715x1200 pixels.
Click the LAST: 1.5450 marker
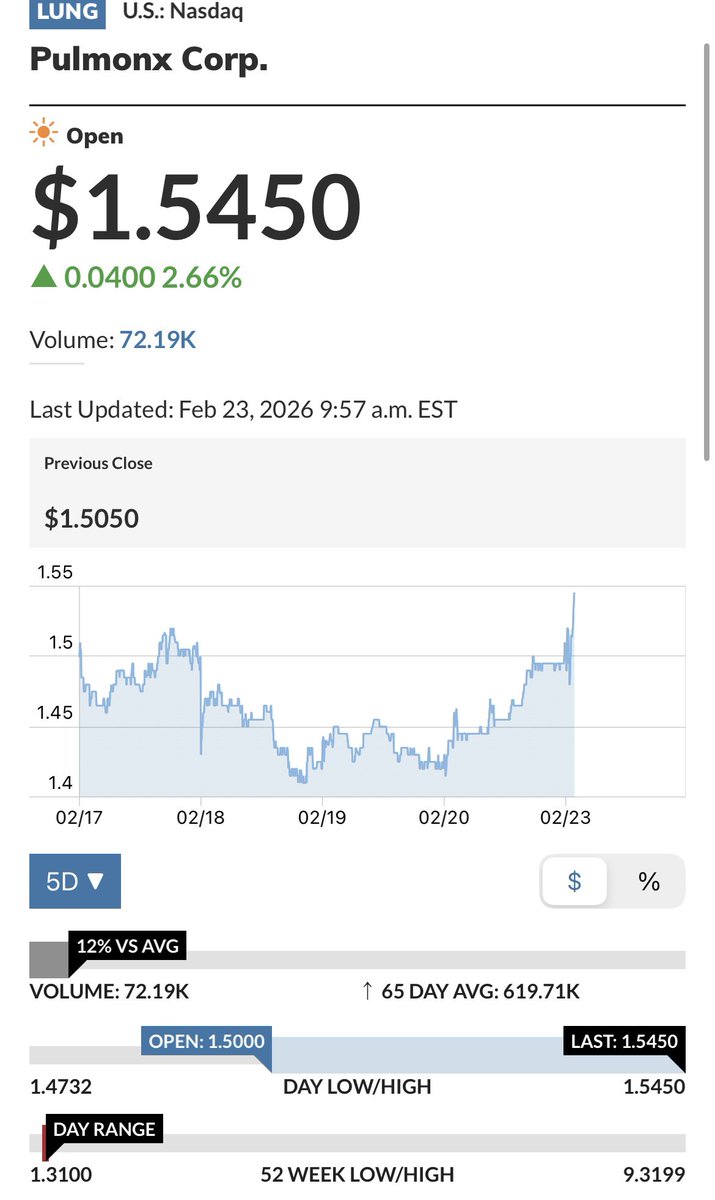(x=625, y=1041)
